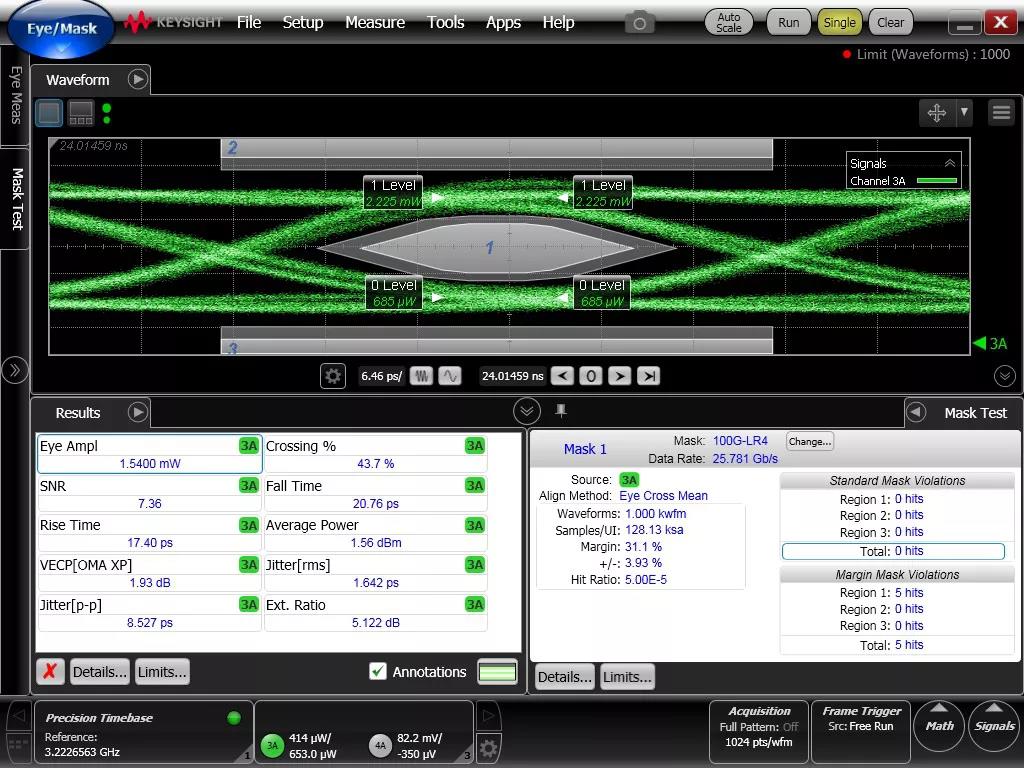Viewport: 1024px width, 768px height.
Task: Take a screenshot with the camera icon
Action: (640, 22)
